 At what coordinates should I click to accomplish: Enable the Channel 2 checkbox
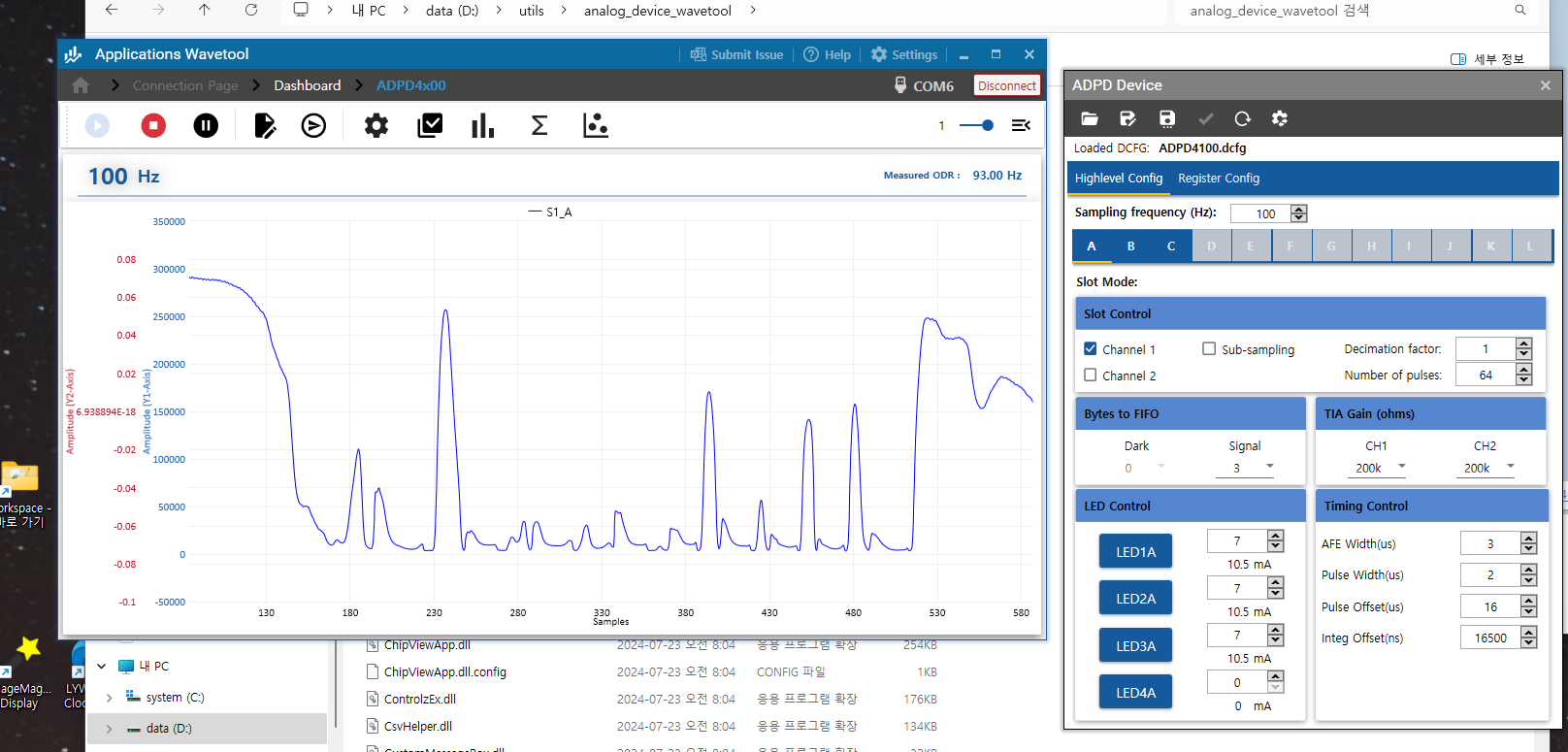[x=1091, y=375]
